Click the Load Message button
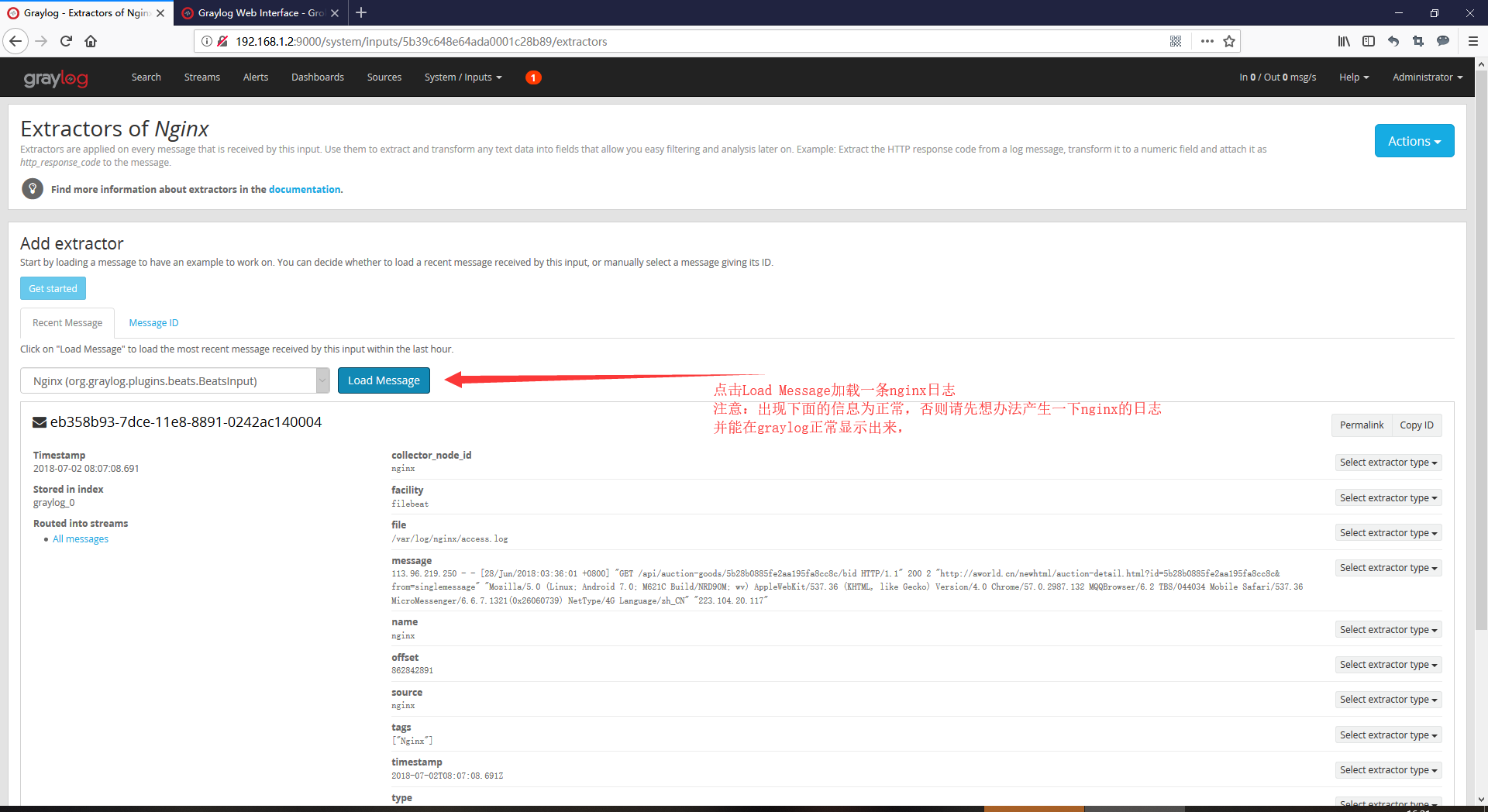Image resolution: width=1488 pixels, height=812 pixels. pos(384,380)
